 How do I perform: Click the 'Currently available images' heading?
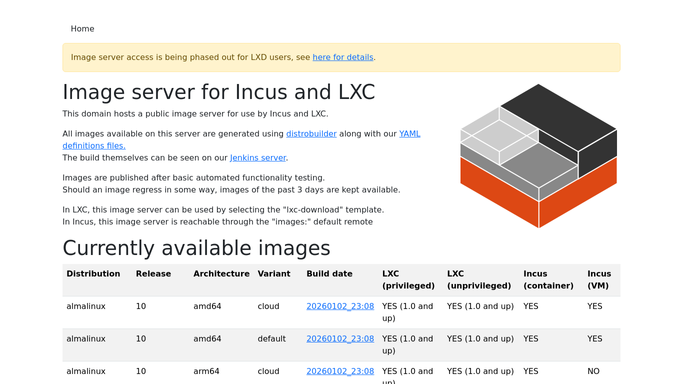pos(196,248)
